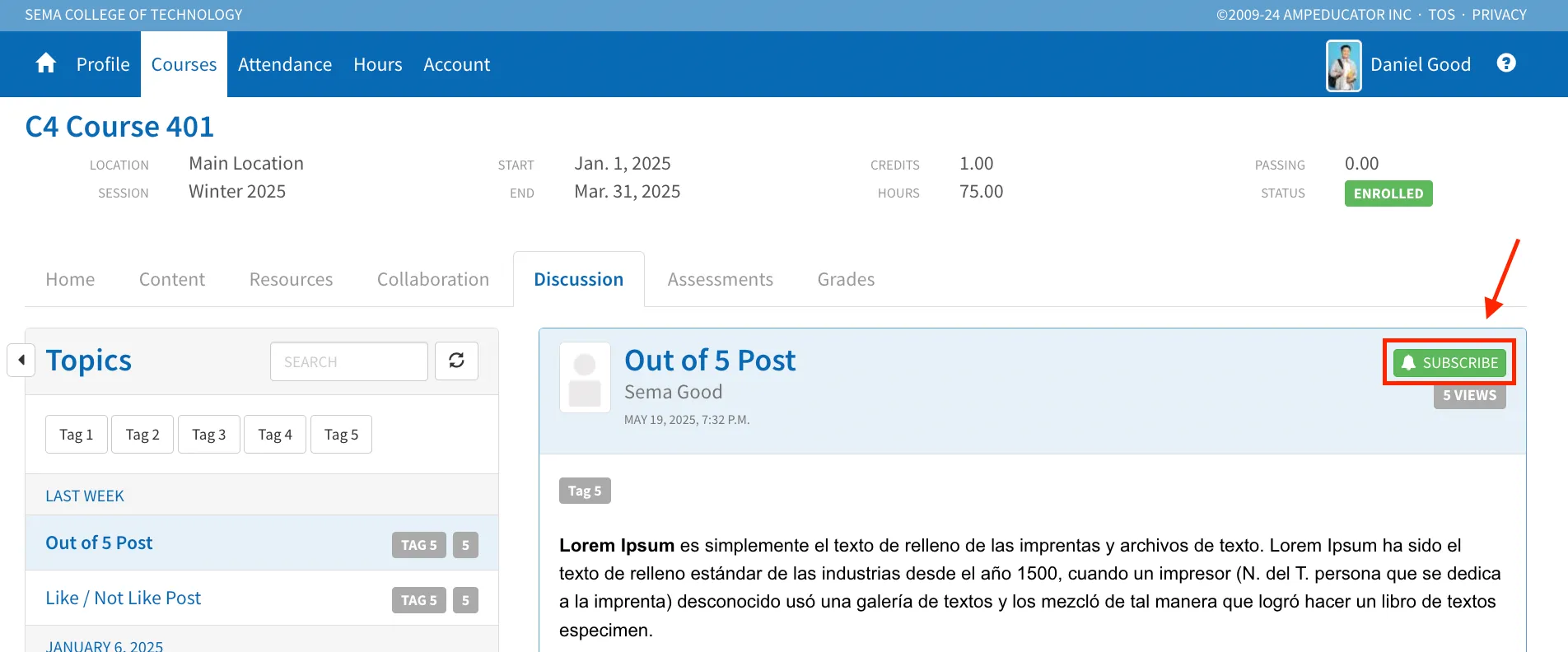Image resolution: width=1568 pixels, height=652 pixels.
Task: Filter topics by Tag 1
Action: coord(77,434)
